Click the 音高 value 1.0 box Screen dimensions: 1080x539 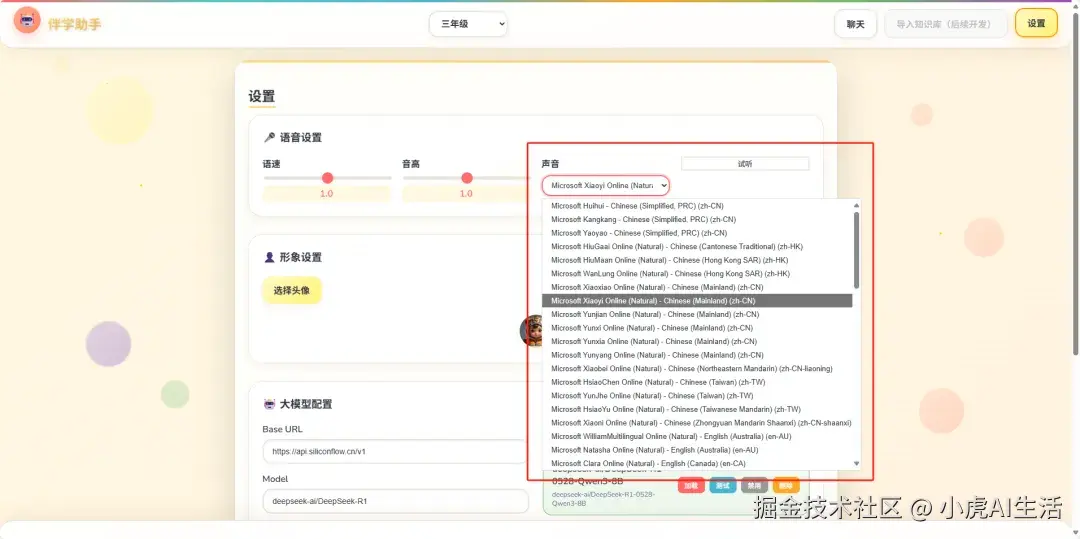[466, 193]
